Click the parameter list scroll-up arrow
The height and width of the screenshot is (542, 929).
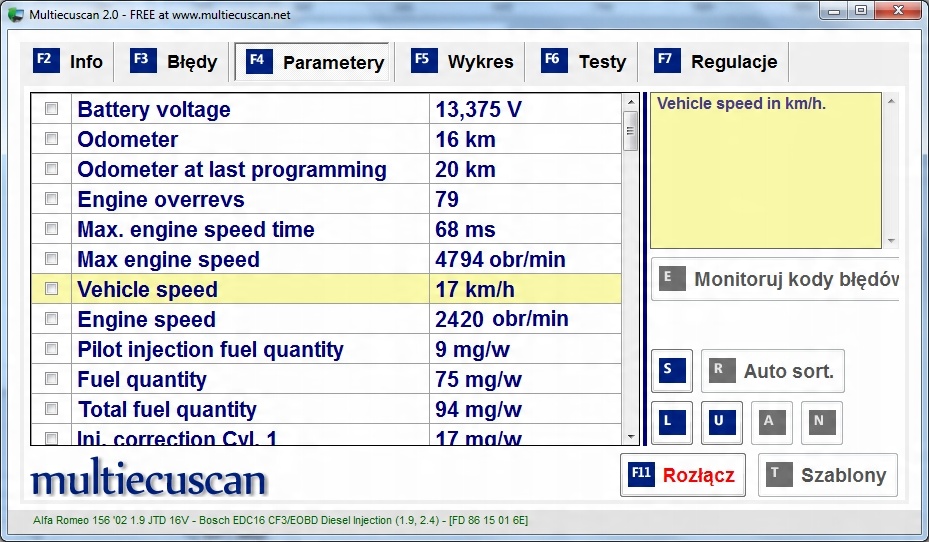click(630, 101)
